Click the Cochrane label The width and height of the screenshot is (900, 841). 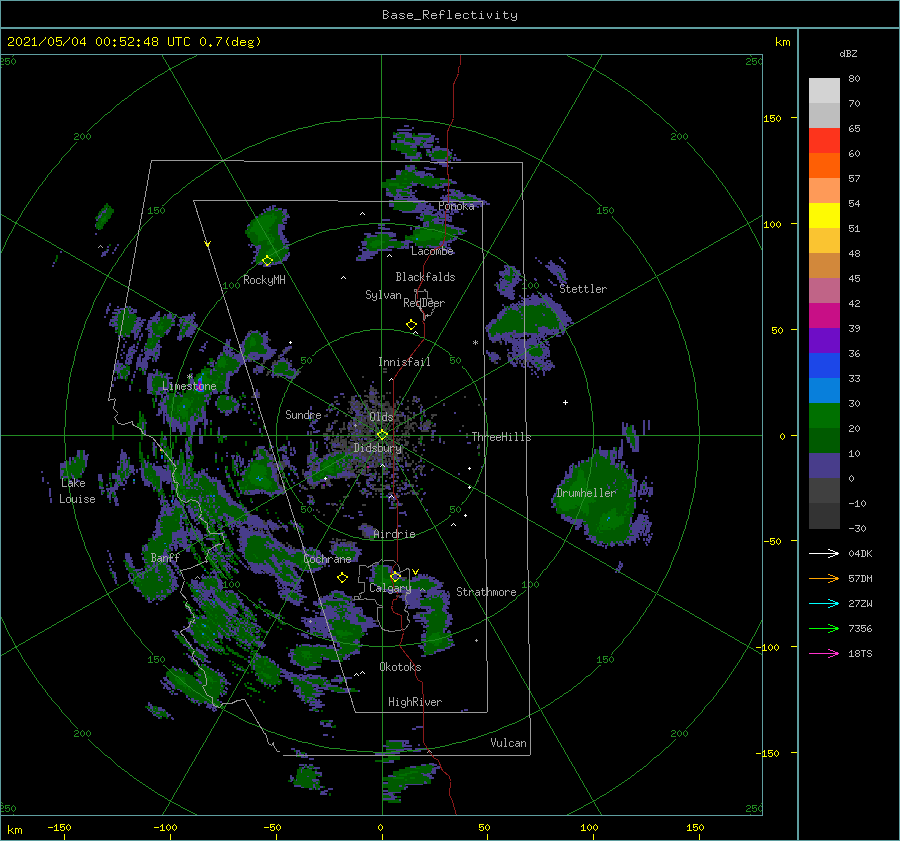(327, 559)
